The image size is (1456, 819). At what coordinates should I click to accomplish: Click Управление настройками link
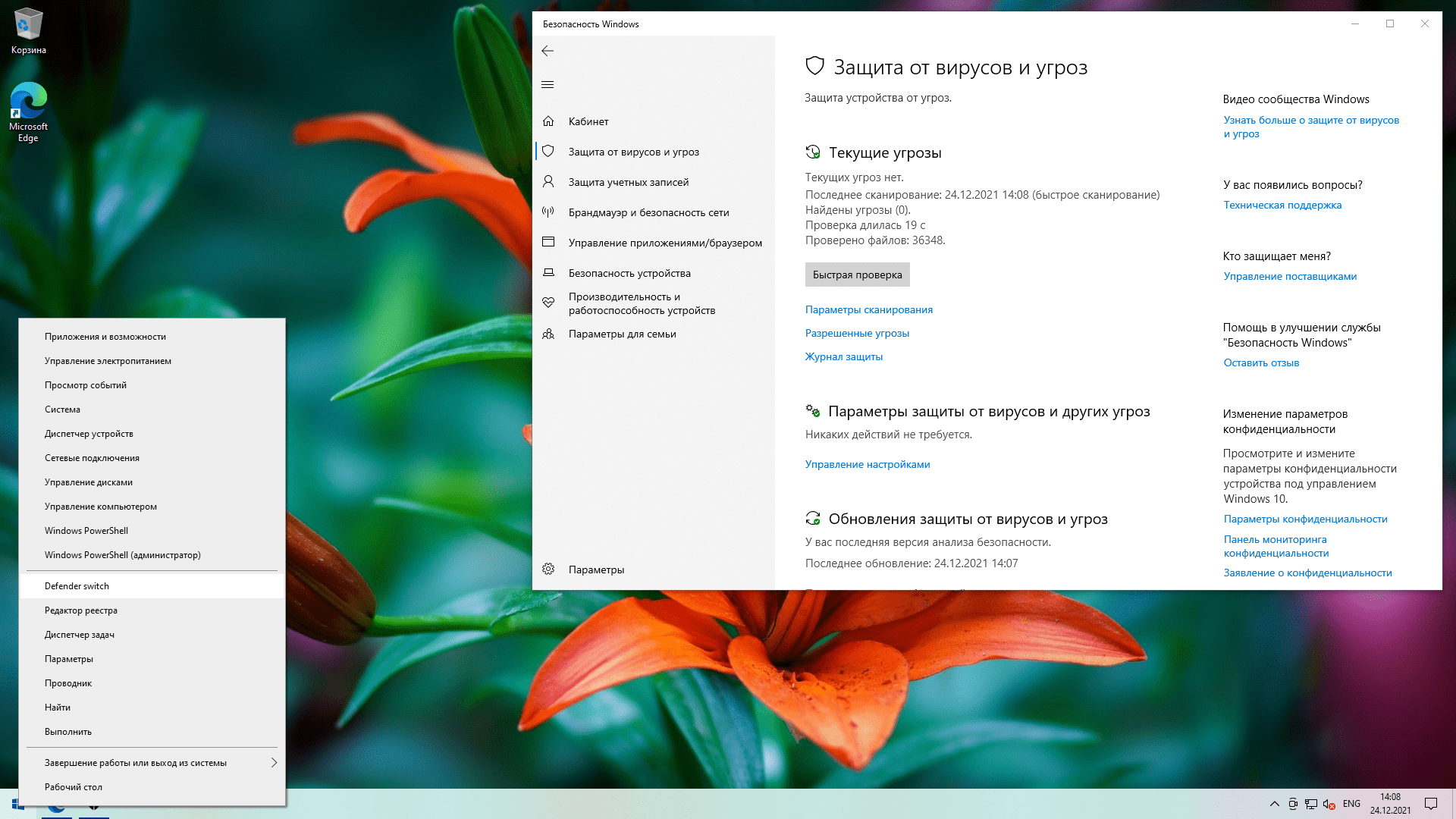[x=867, y=464]
